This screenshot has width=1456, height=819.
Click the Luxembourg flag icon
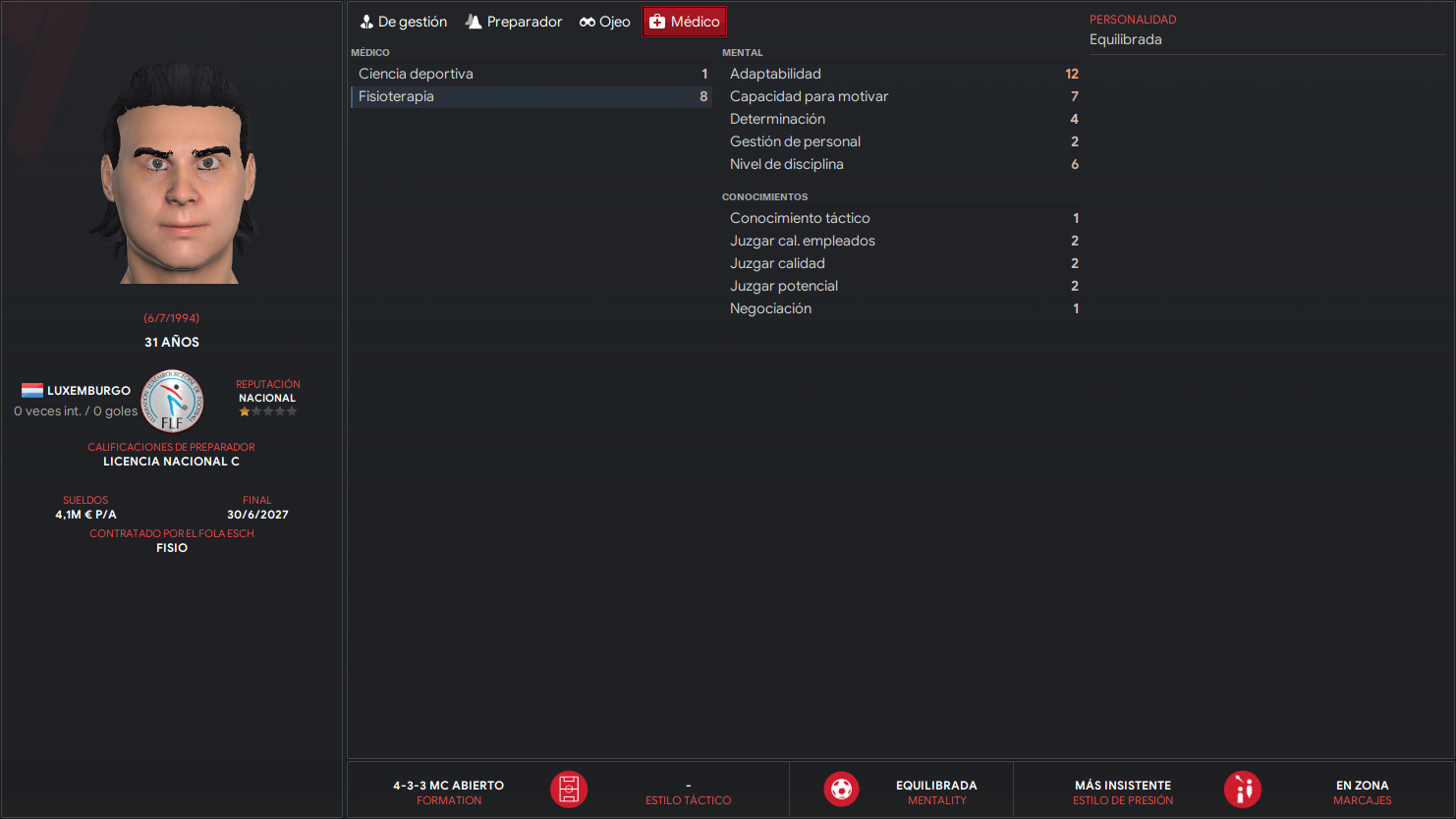32,391
